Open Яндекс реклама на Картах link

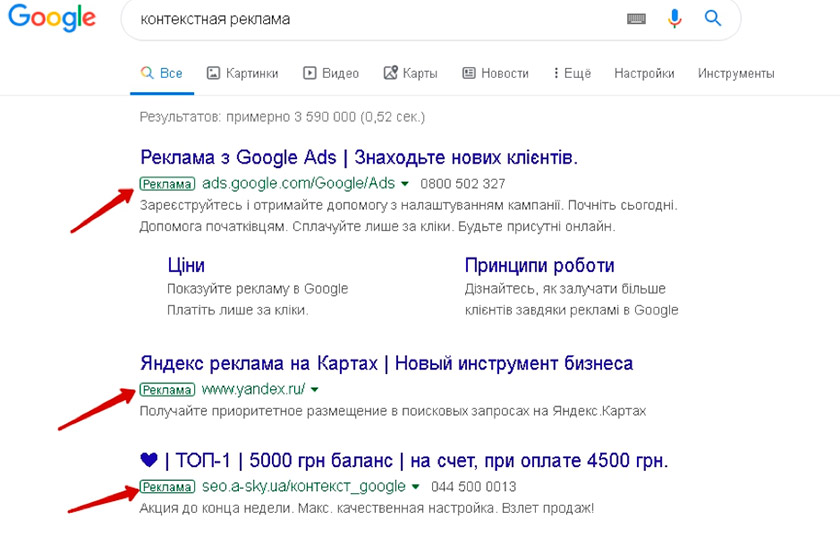[386, 363]
